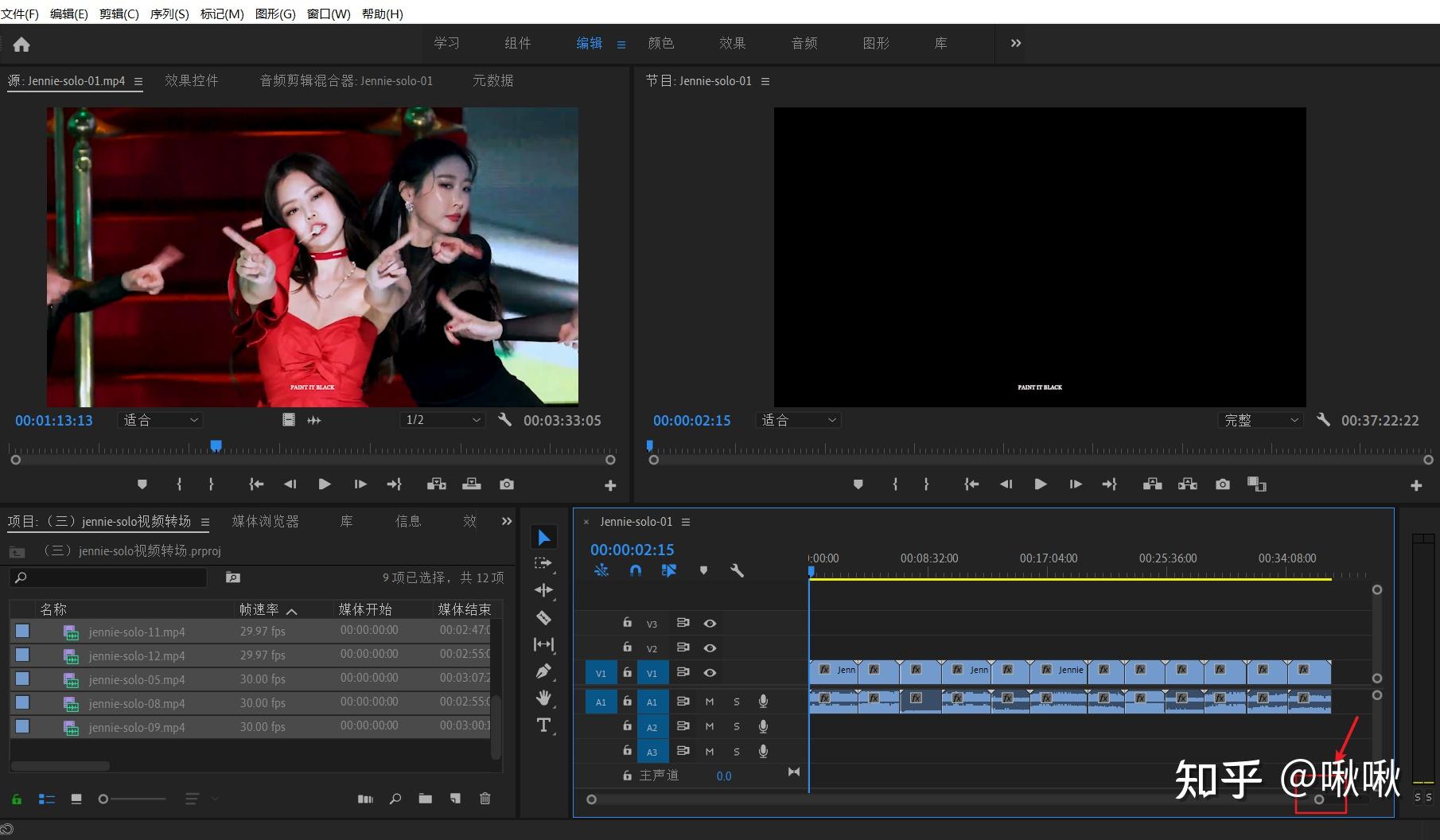Click Extract button in program monitor
Viewport: 1440px width, 840px height.
tap(1187, 484)
